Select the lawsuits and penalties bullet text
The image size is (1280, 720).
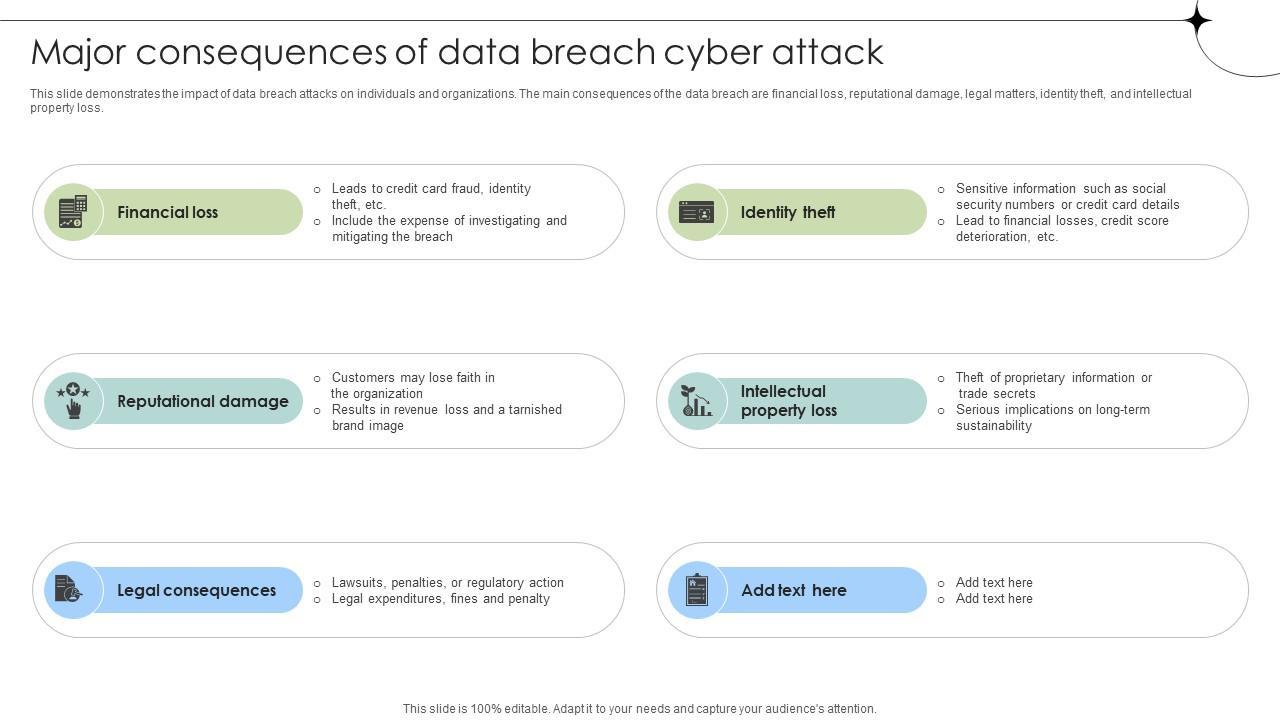point(447,582)
